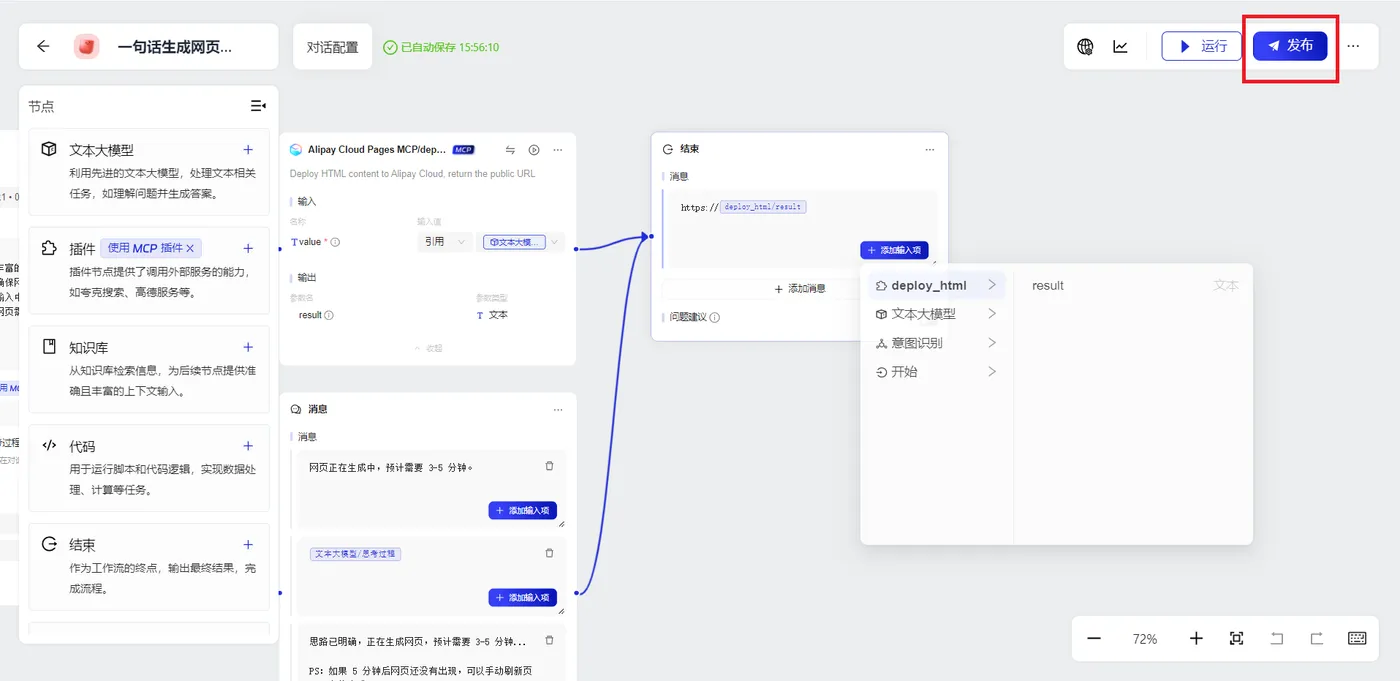Open the top toolbar more options ellipsis
The width and height of the screenshot is (1400, 681).
pos(1353,47)
